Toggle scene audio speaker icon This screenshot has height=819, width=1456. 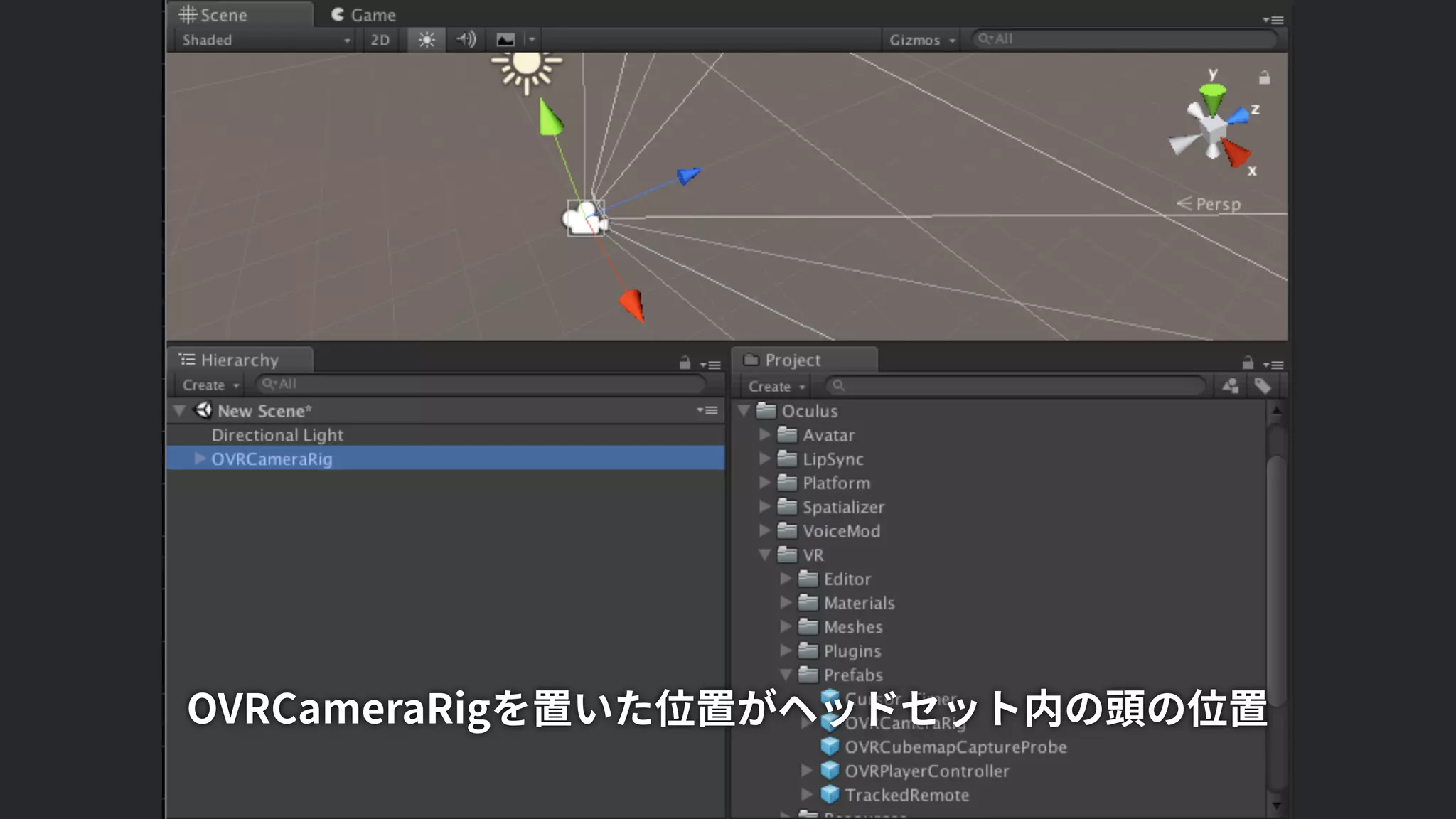click(466, 39)
